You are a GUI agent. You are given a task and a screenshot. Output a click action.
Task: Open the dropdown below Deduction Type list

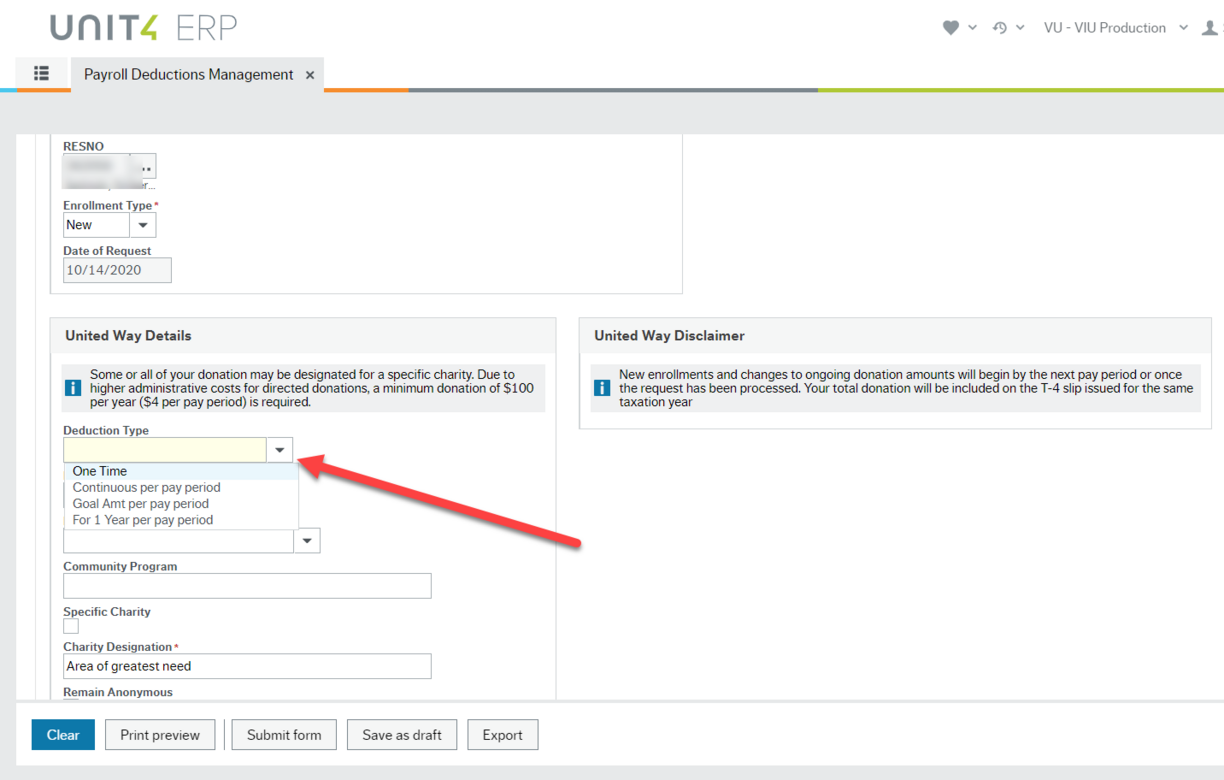(307, 541)
